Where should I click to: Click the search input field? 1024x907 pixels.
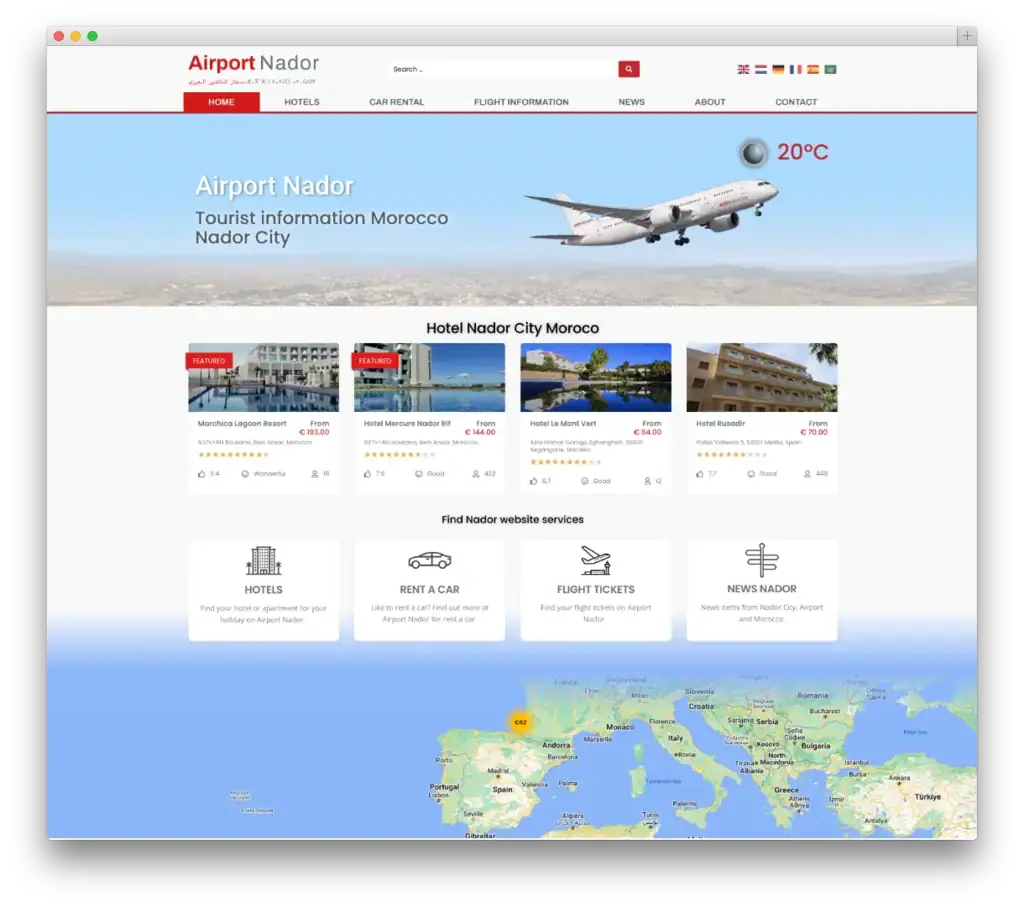click(x=503, y=69)
